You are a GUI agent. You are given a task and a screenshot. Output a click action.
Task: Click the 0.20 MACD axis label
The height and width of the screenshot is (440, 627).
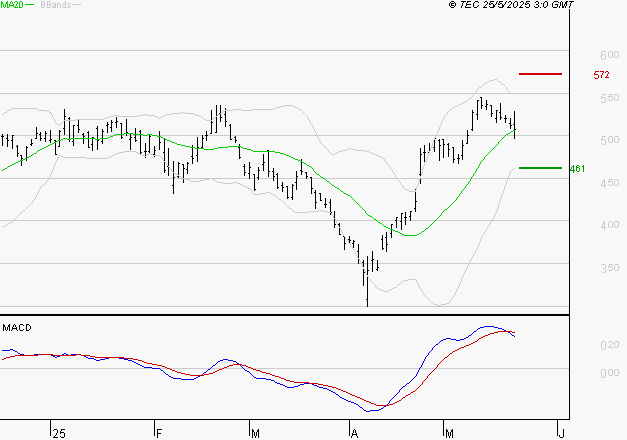[582, 345]
